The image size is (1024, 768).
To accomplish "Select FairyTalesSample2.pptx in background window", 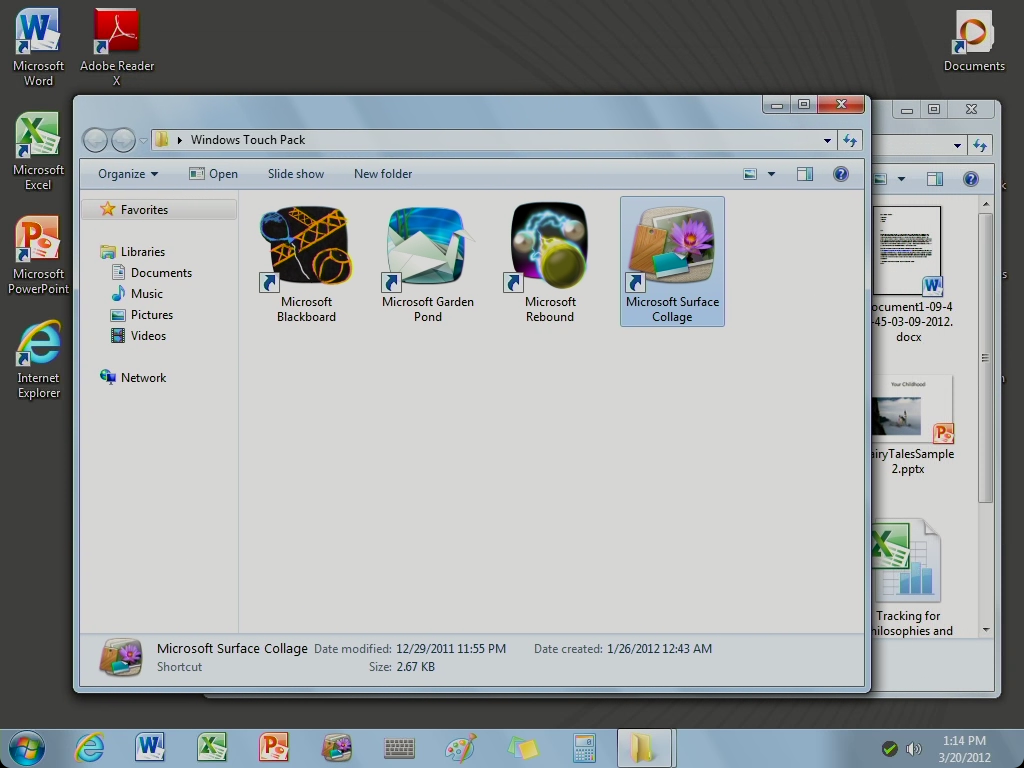I will [912, 426].
